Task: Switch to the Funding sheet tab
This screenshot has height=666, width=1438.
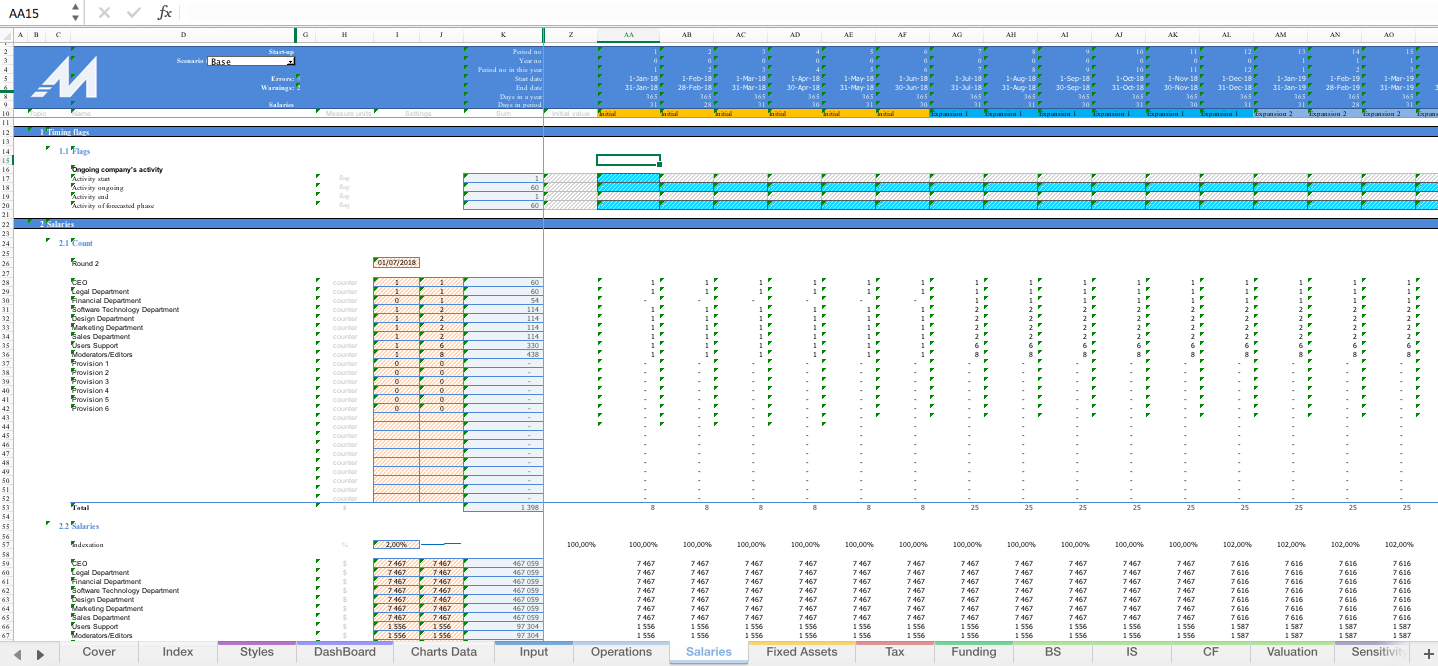Action: click(974, 652)
